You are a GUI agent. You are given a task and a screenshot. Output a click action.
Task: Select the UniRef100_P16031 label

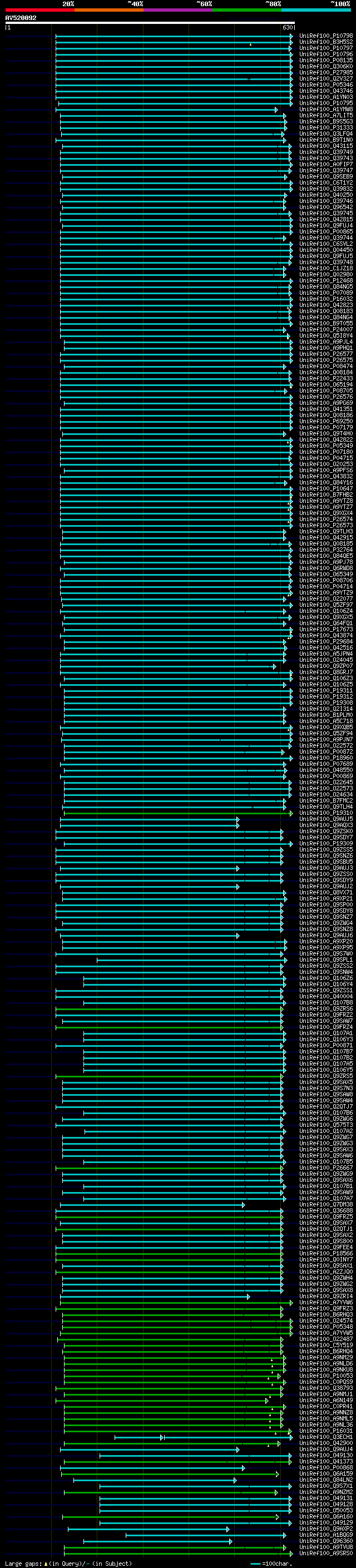(326, 1431)
